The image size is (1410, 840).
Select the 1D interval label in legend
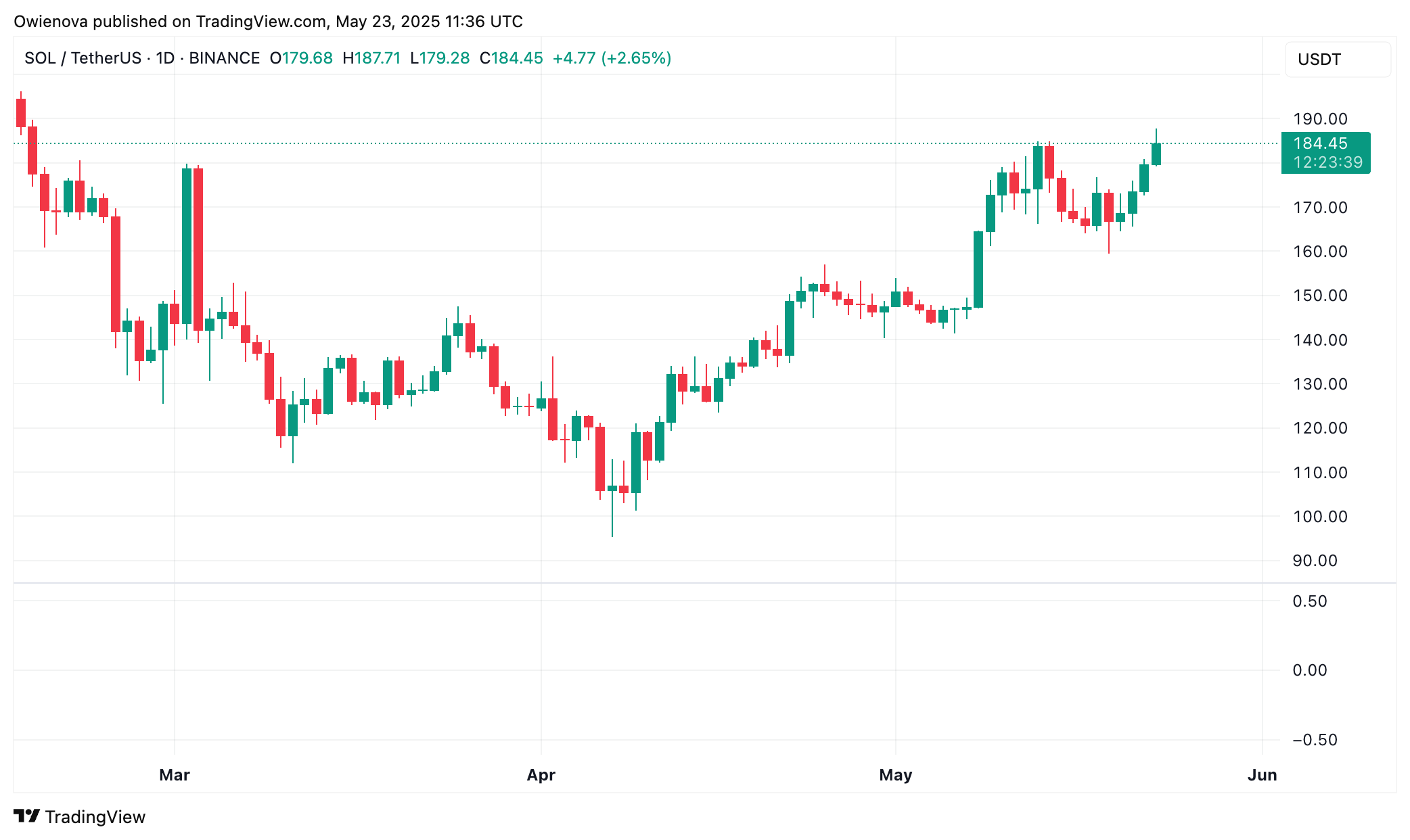point(165,58)
